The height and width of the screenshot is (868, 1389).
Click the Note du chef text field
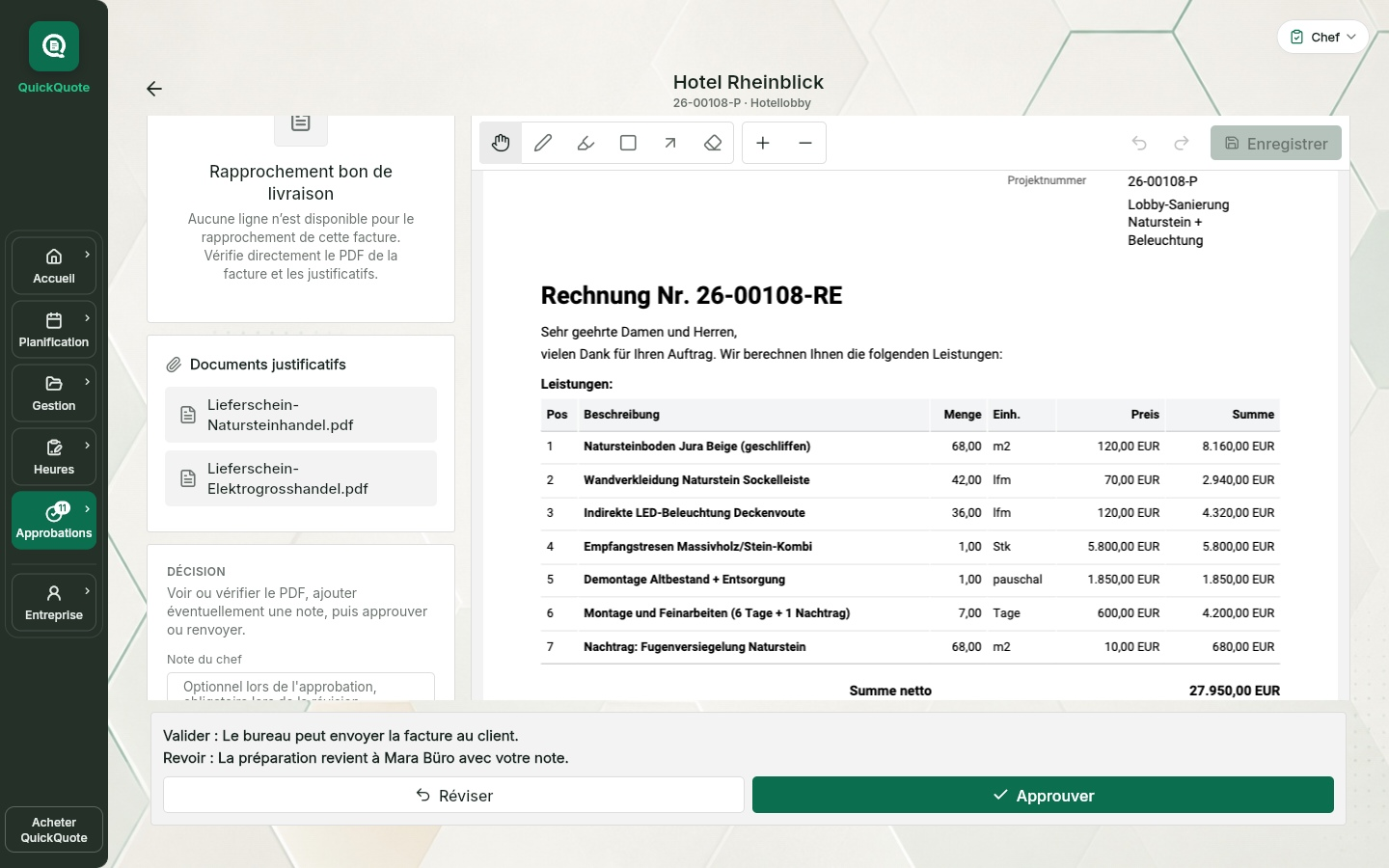(x=301, y=687)
